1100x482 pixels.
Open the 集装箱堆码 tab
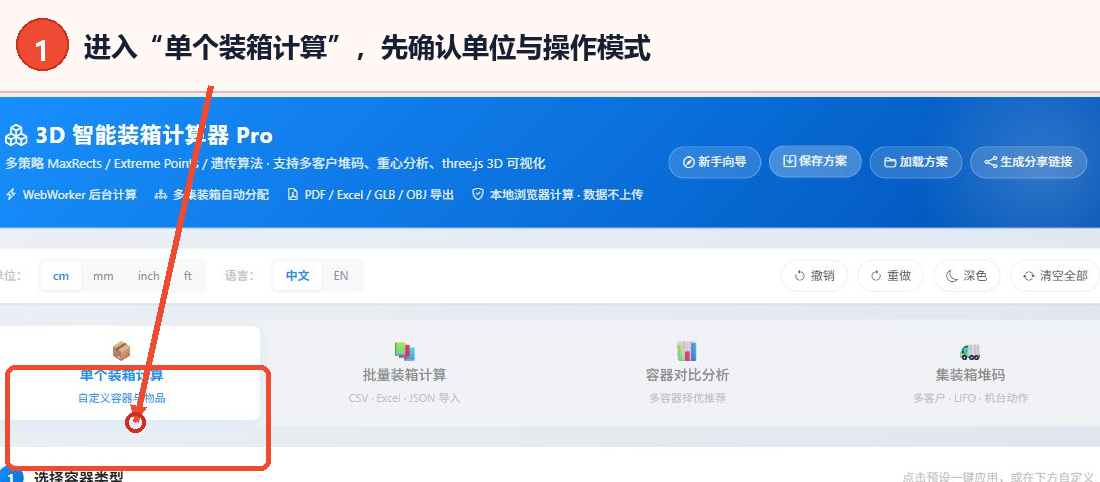[x=970, y=373]
